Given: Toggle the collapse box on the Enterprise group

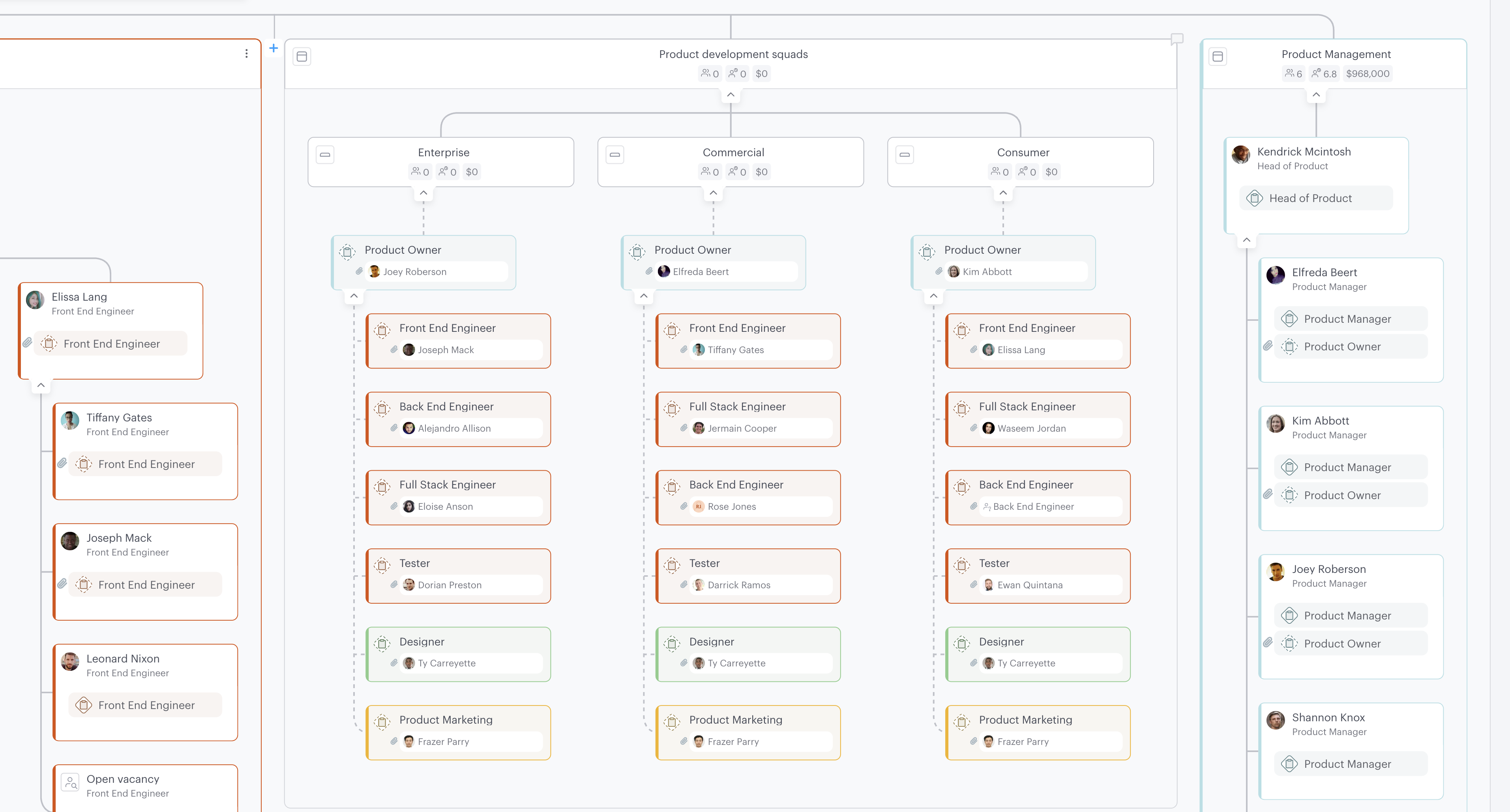Looking at the screenshot, I should [x=325, y=155].
